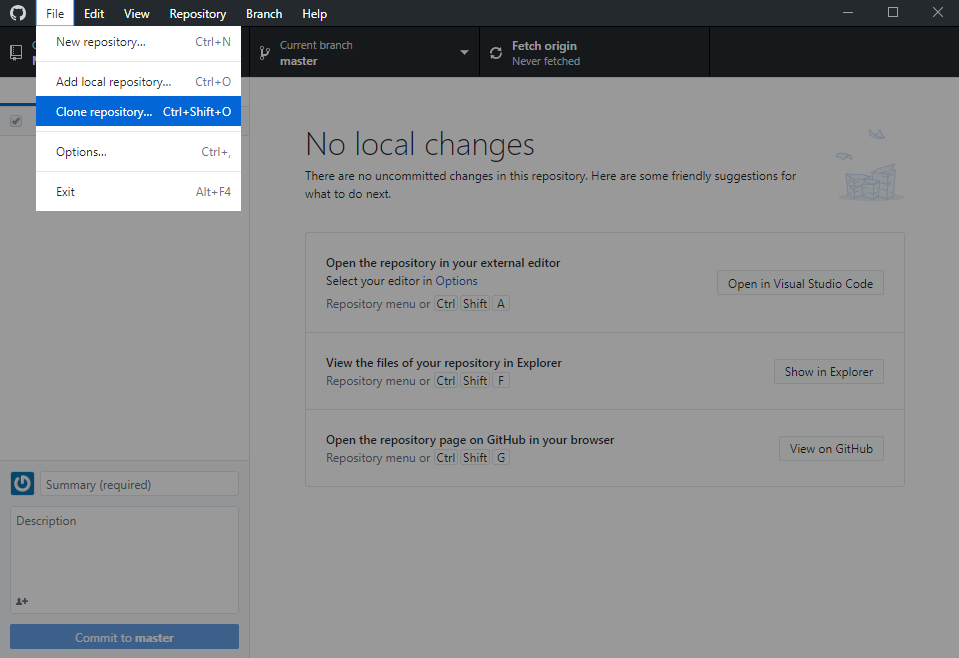The image size is (959, 658).
Task: Click the No local changes heading
Action: coord(420,144)
